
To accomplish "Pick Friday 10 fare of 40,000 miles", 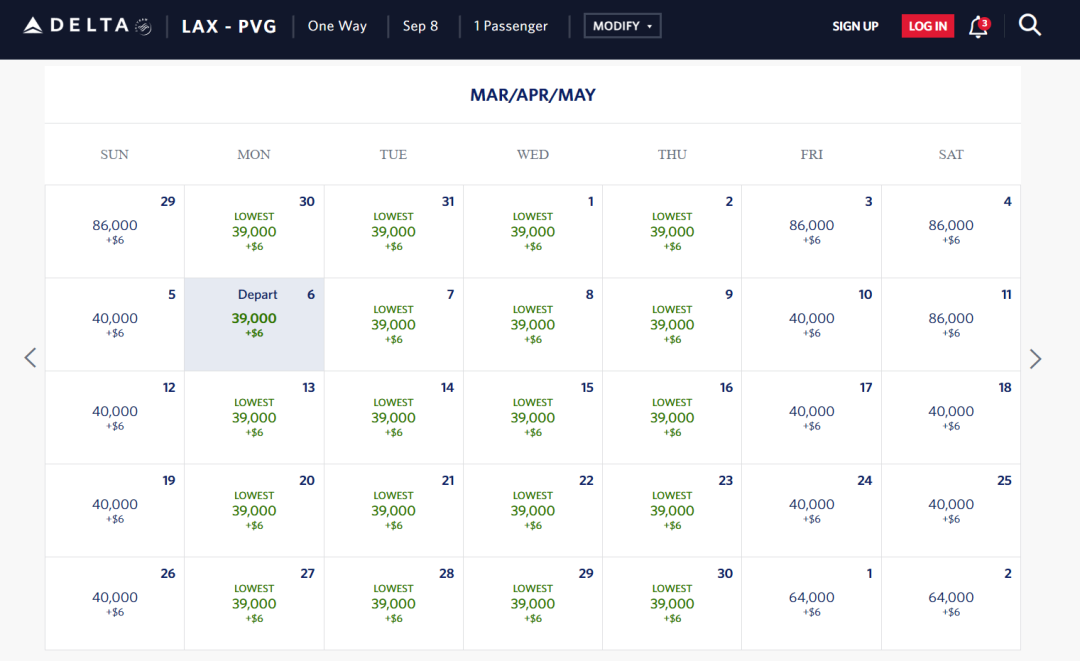I will pos(811,325).
